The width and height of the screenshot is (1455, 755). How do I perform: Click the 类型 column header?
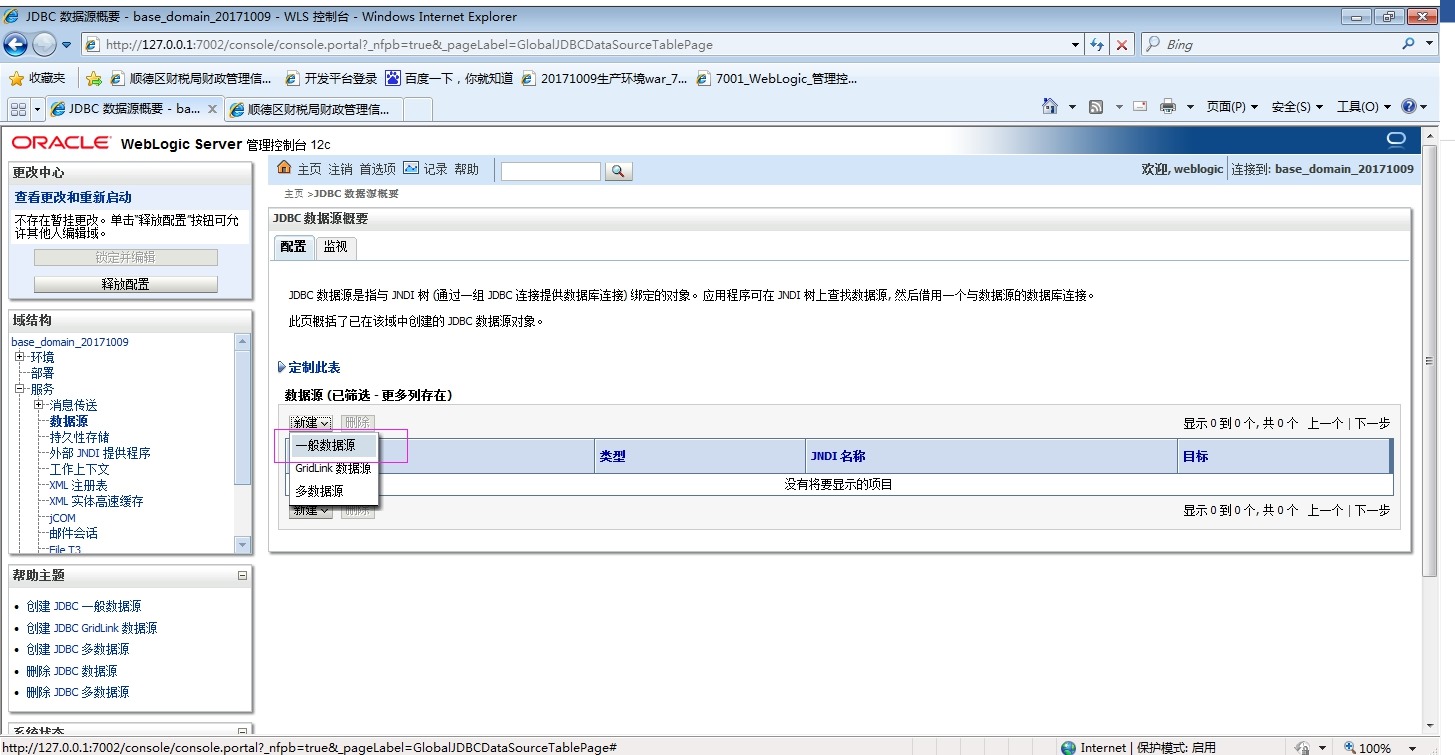click(612, 456)
